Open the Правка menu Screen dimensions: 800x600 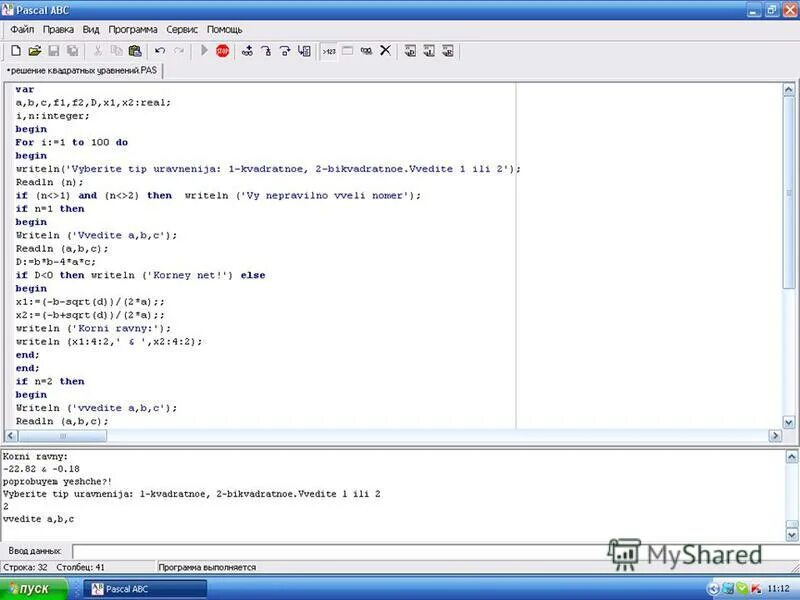58,30
